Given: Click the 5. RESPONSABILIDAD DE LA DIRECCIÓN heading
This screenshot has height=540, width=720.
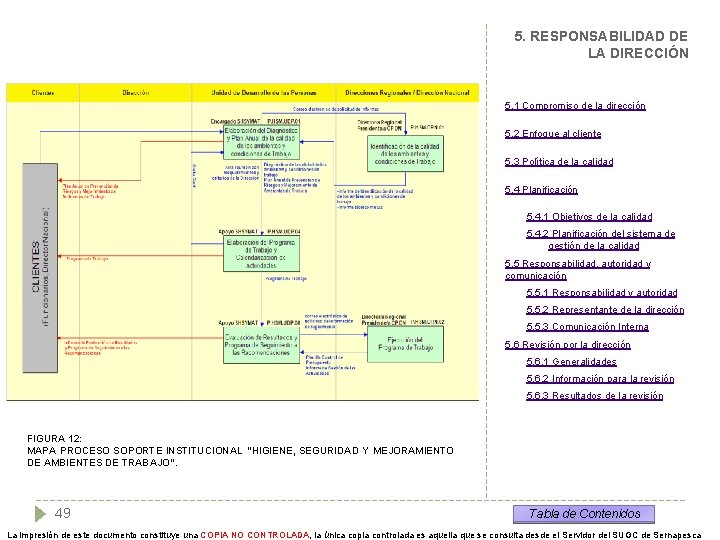Looking at the screenshot, I should tap(602, 45).
